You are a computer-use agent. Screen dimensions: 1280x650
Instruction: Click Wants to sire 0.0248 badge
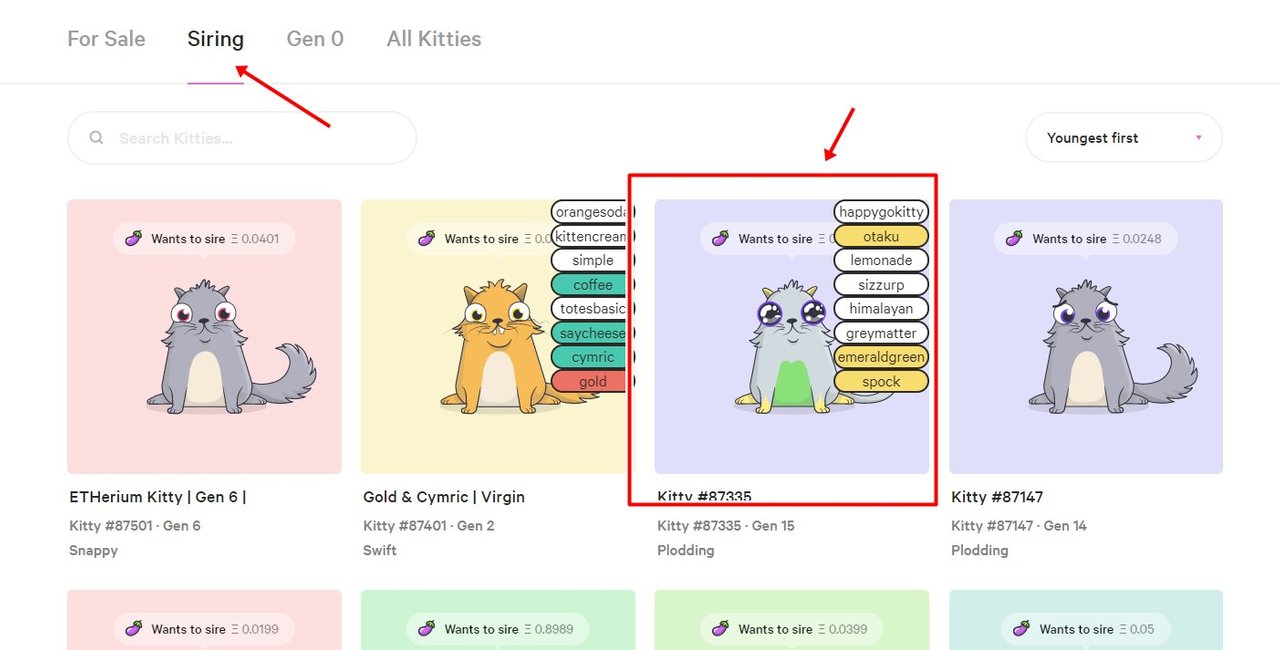1085,238
